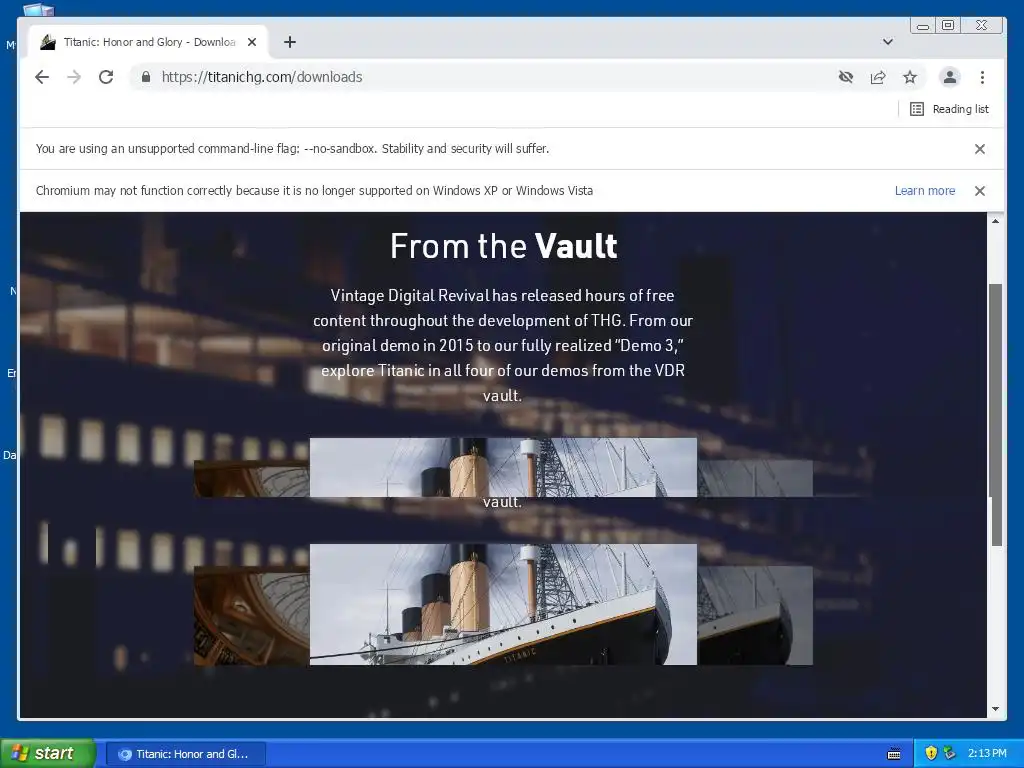The image size is (1024, 768).
Task: Click the upper cropped funnel banner image
Action: pyautogui.click(x=503, y=468)
